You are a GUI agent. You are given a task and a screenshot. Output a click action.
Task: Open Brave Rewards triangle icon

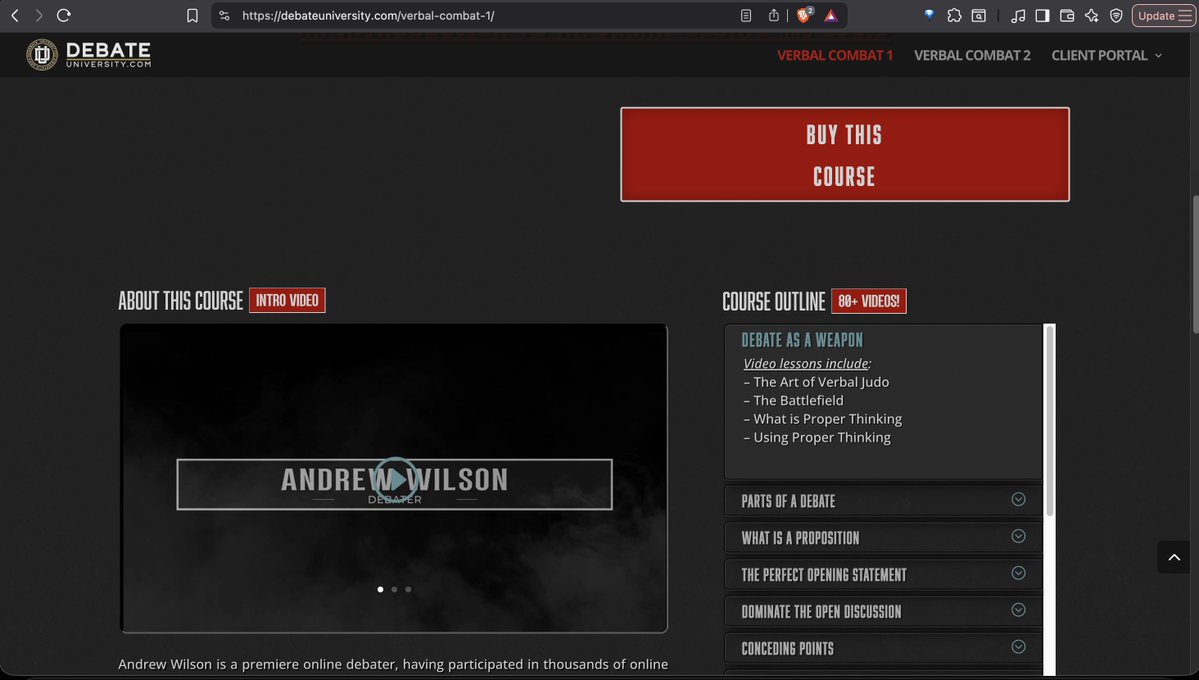coord(831,15)
